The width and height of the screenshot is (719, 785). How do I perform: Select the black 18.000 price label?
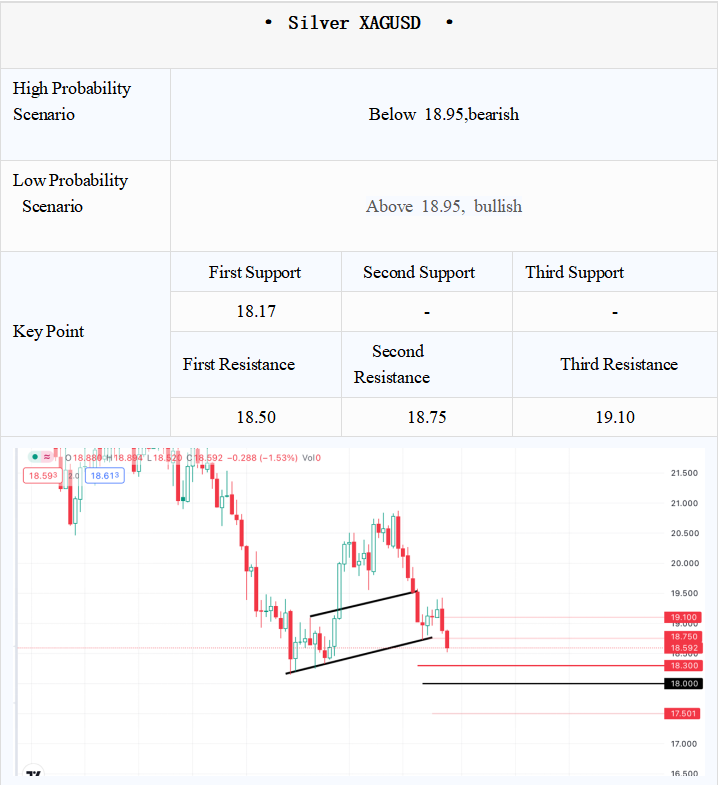coord(683,683)
